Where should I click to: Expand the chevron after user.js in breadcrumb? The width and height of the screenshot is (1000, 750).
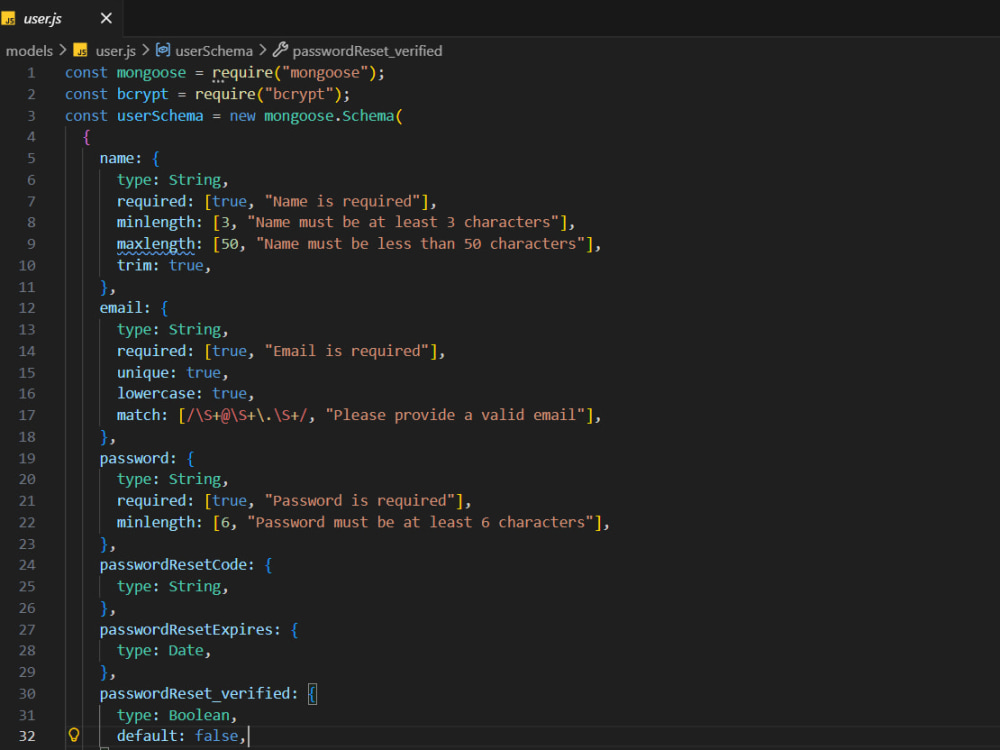coord(146,50)
